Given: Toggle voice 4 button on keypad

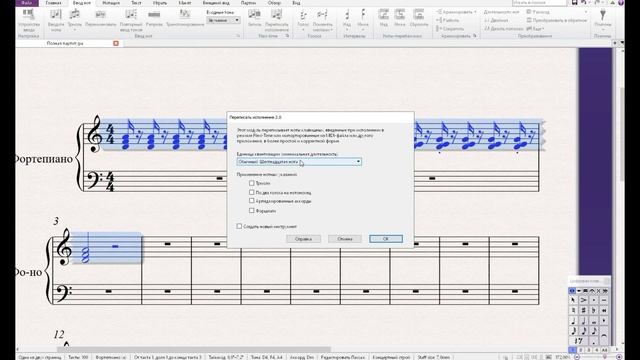Looking at the screenshot, I should tap(596, 350).
